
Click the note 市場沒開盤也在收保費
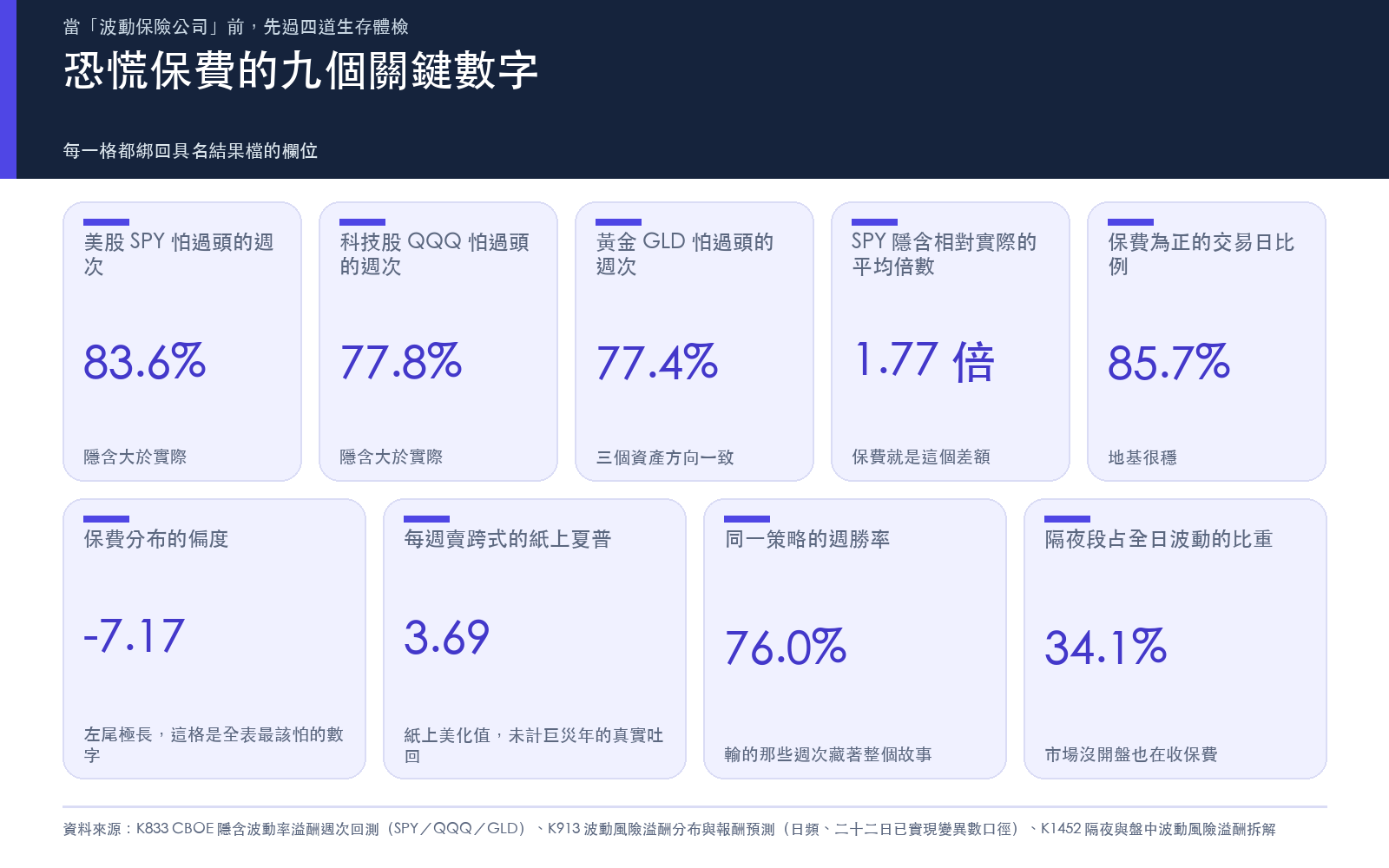1131,754
